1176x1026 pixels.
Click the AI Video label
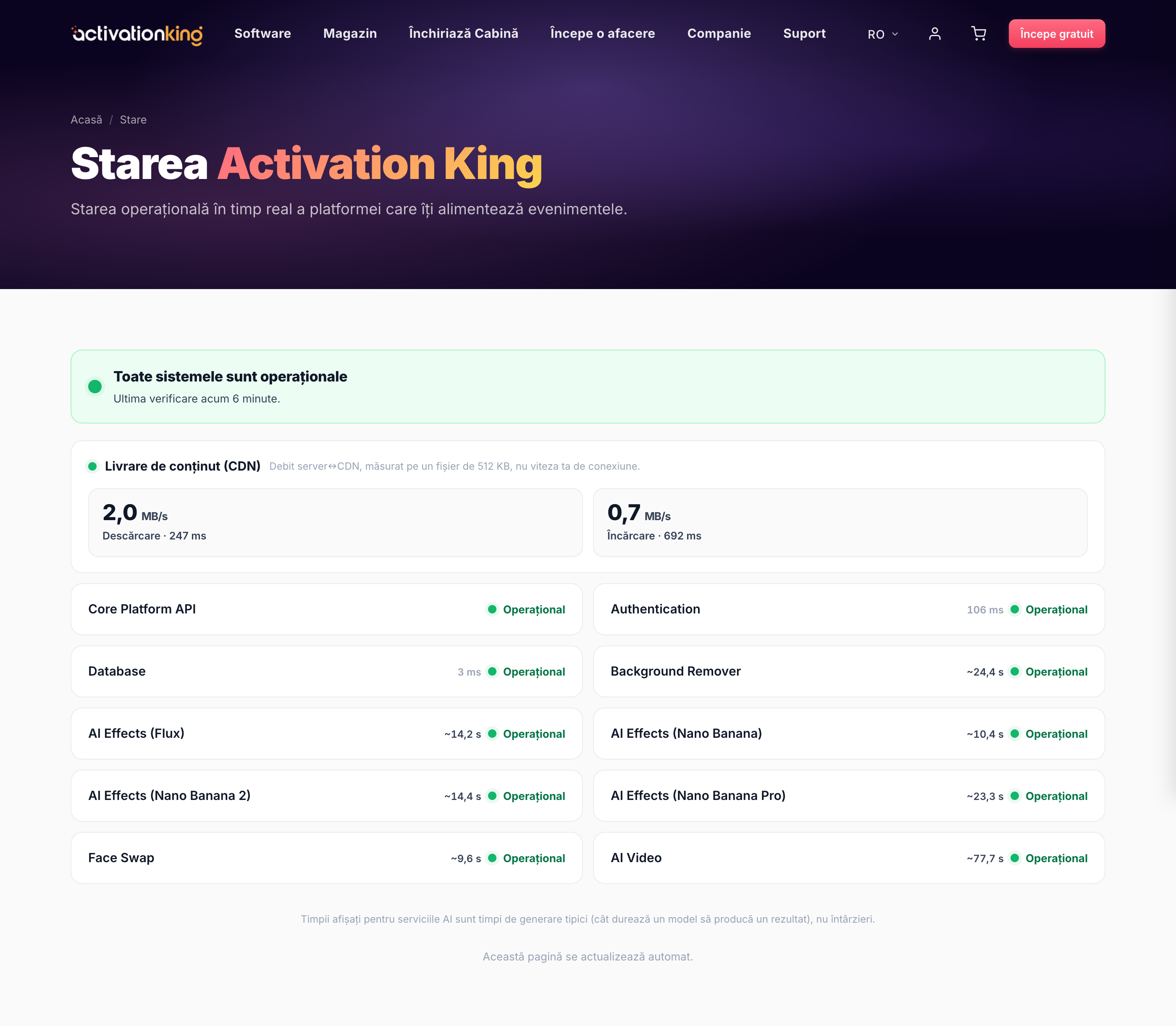[x=636, y=858]
